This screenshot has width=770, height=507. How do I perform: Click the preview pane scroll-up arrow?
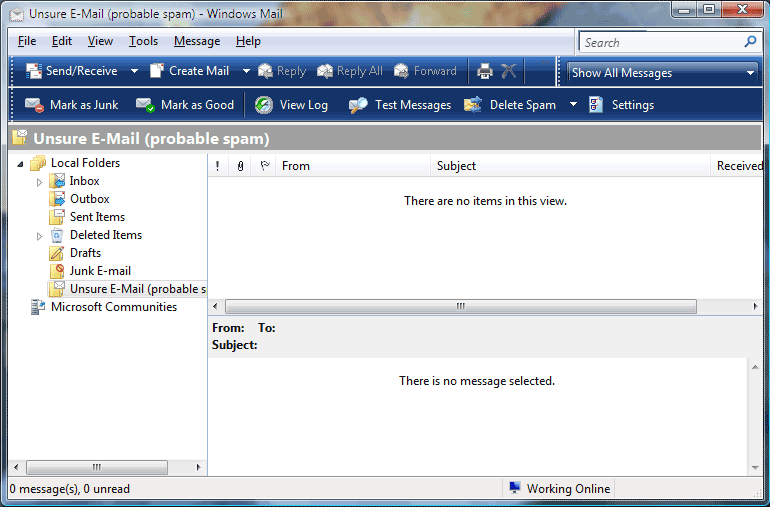pyautogui.click(x=755, y=367)
